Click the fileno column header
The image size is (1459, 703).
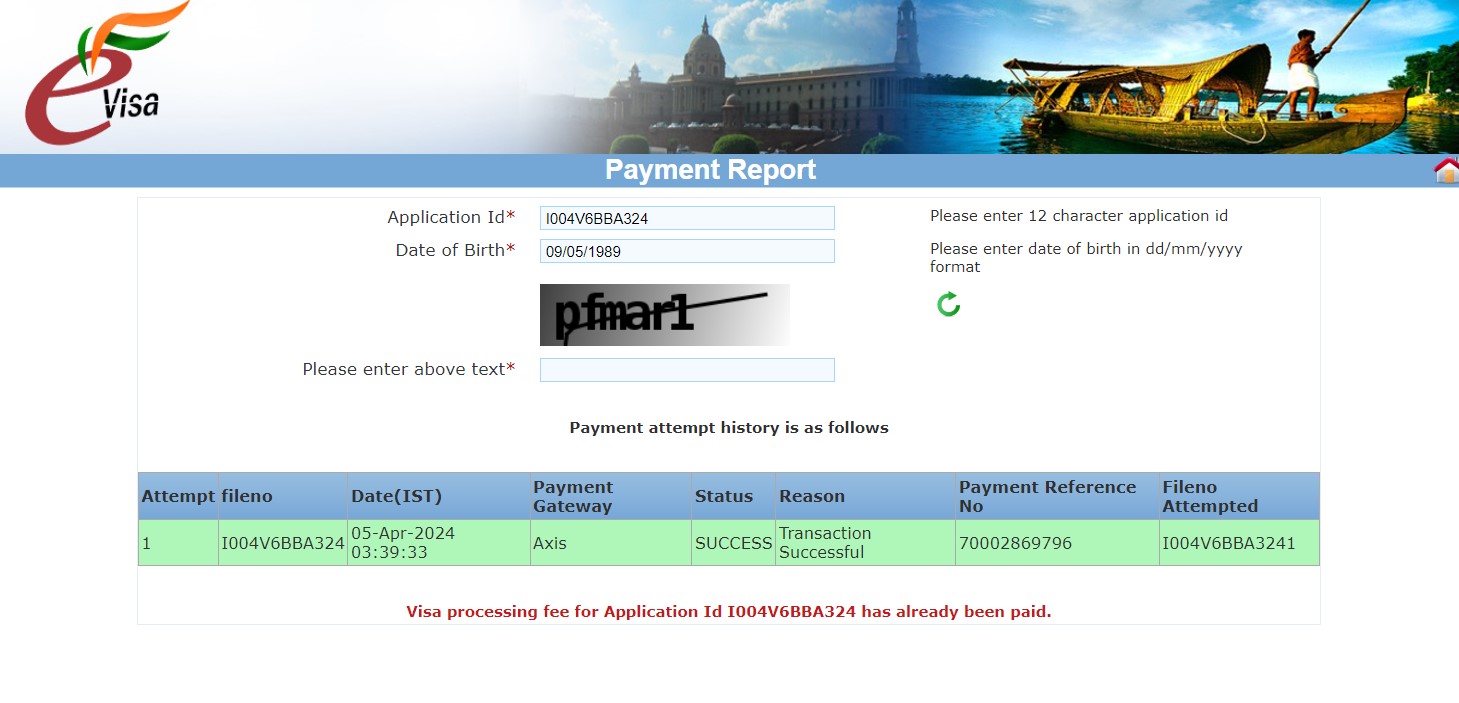[247, 496]
